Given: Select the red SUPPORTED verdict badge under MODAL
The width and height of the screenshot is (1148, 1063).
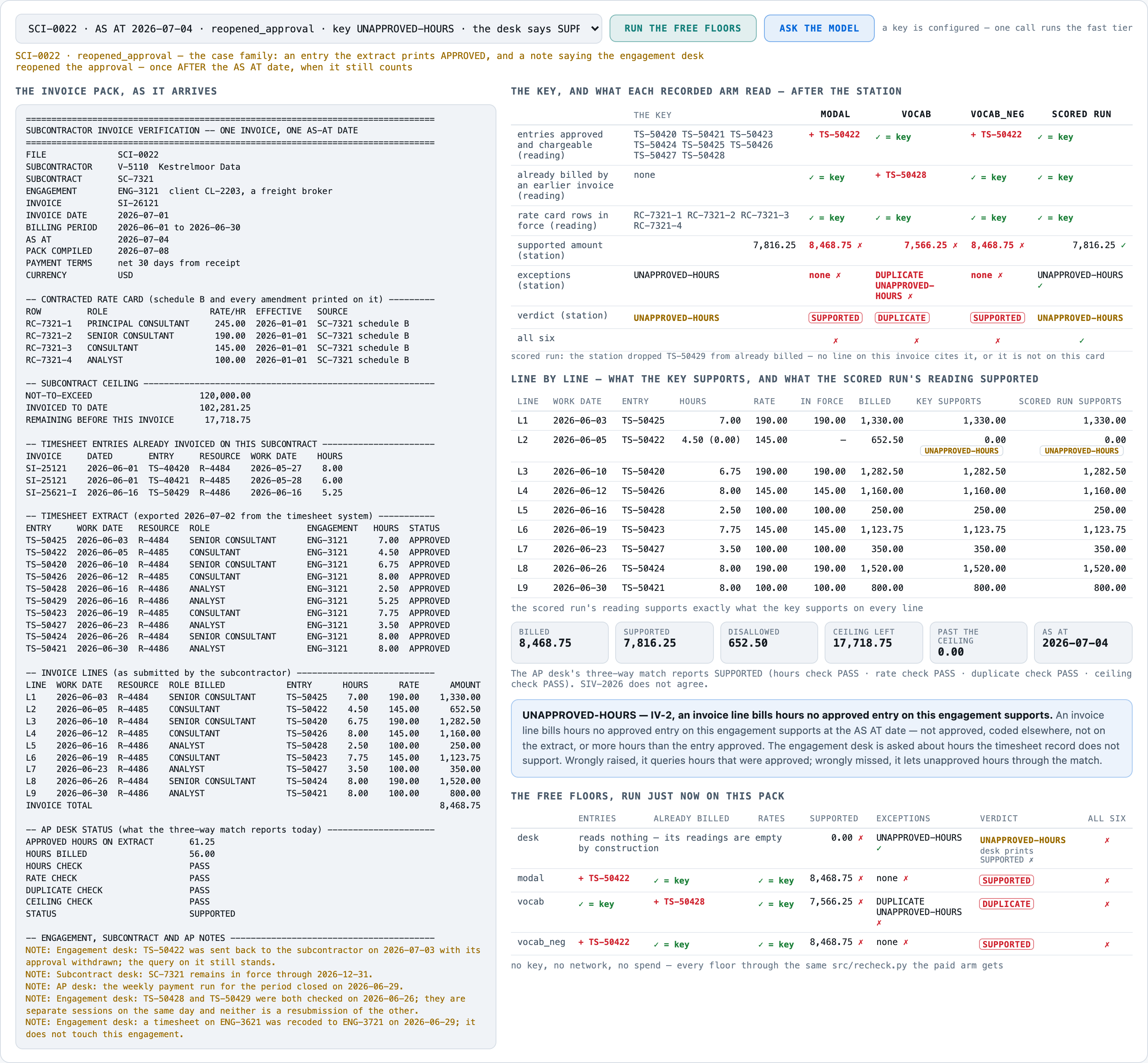Looking at the screenshot, I should (835, 318).
